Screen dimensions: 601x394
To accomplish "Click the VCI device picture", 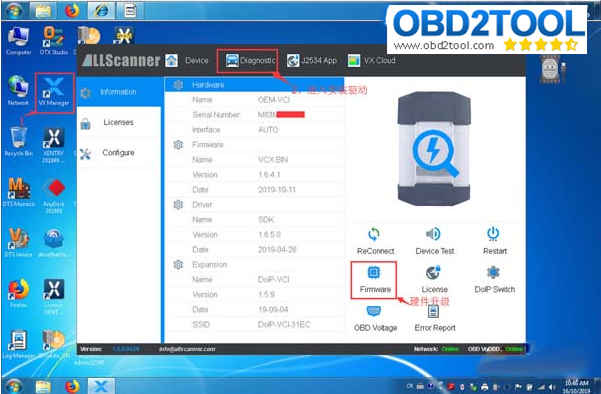I will point(434,149).
